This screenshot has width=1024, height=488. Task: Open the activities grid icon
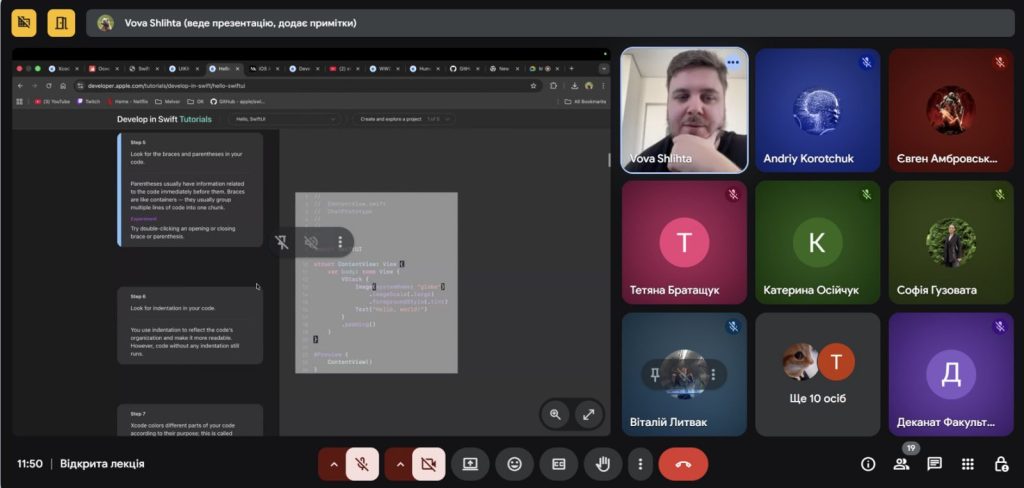click(967, 464)
